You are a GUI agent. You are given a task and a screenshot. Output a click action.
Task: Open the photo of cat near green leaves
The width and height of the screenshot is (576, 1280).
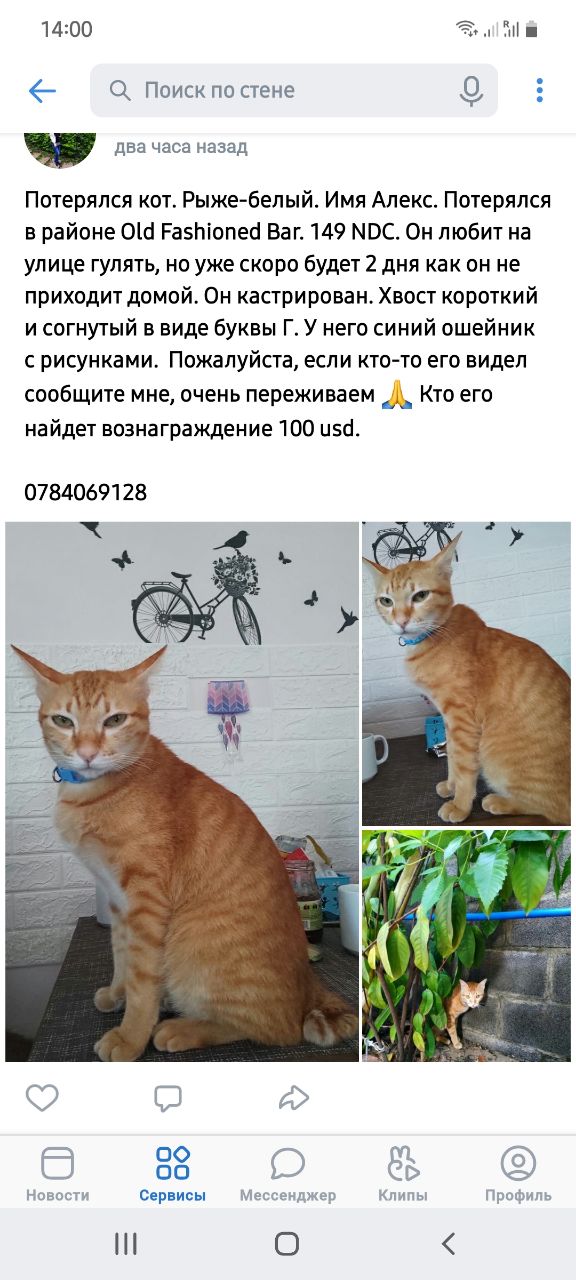[466, 946]
